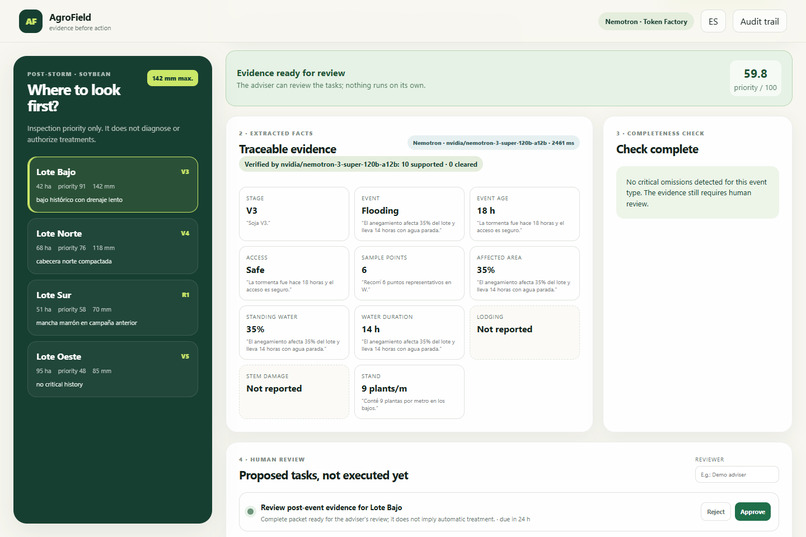Click 'mancha marrón en campaña anterior' note
This screenshot has height=537, width=806.
[86, 323]
